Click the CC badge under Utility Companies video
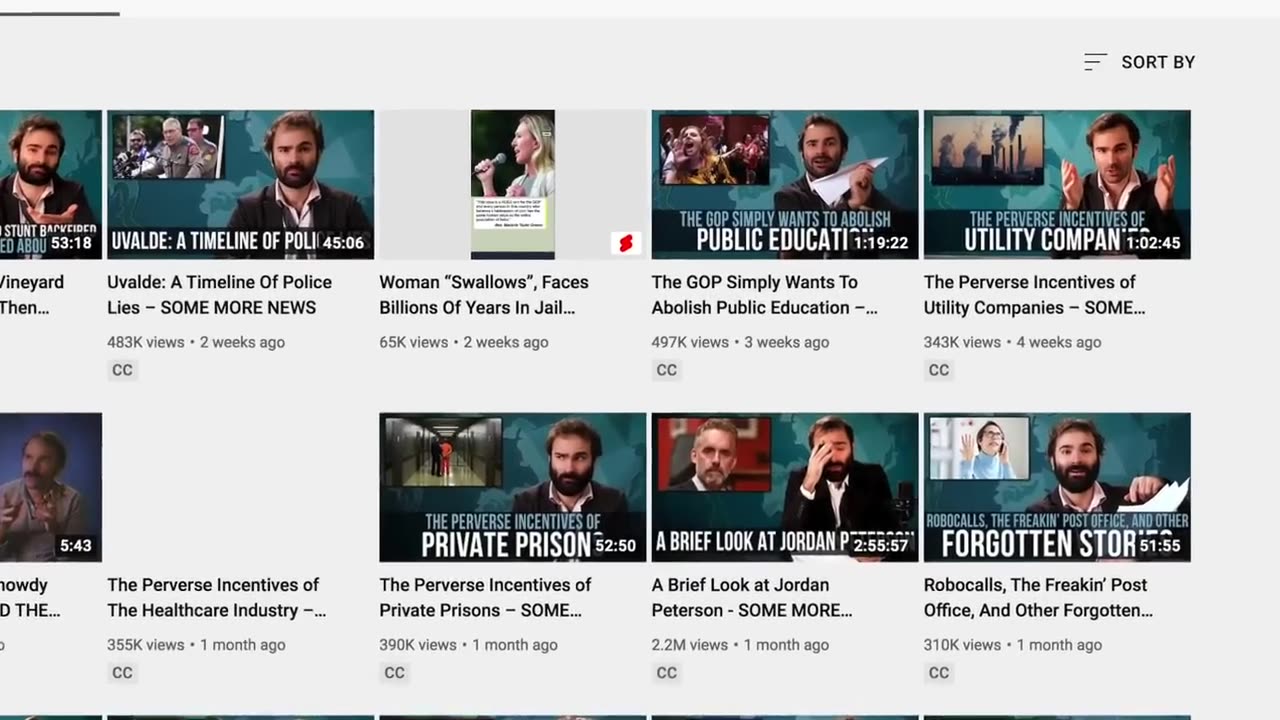The height and width of the screenshot is (720, 1280). click(x=939, y=370)
